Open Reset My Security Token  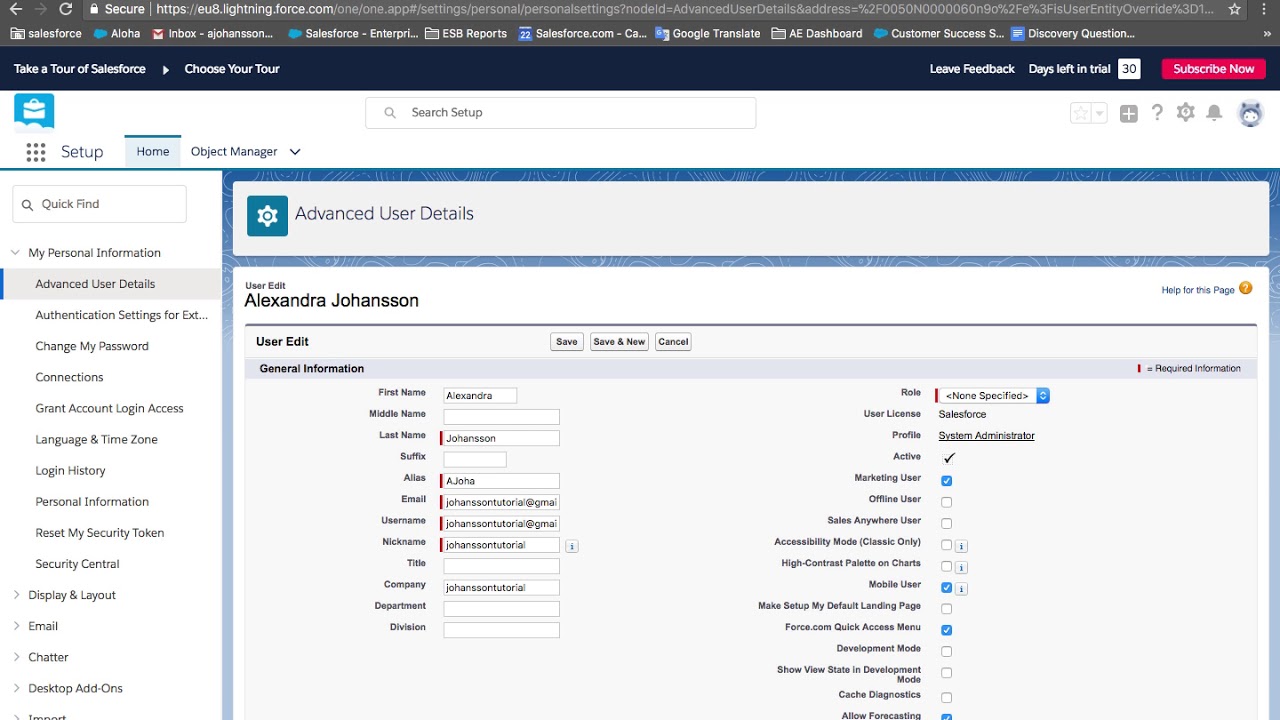point(100,533)
